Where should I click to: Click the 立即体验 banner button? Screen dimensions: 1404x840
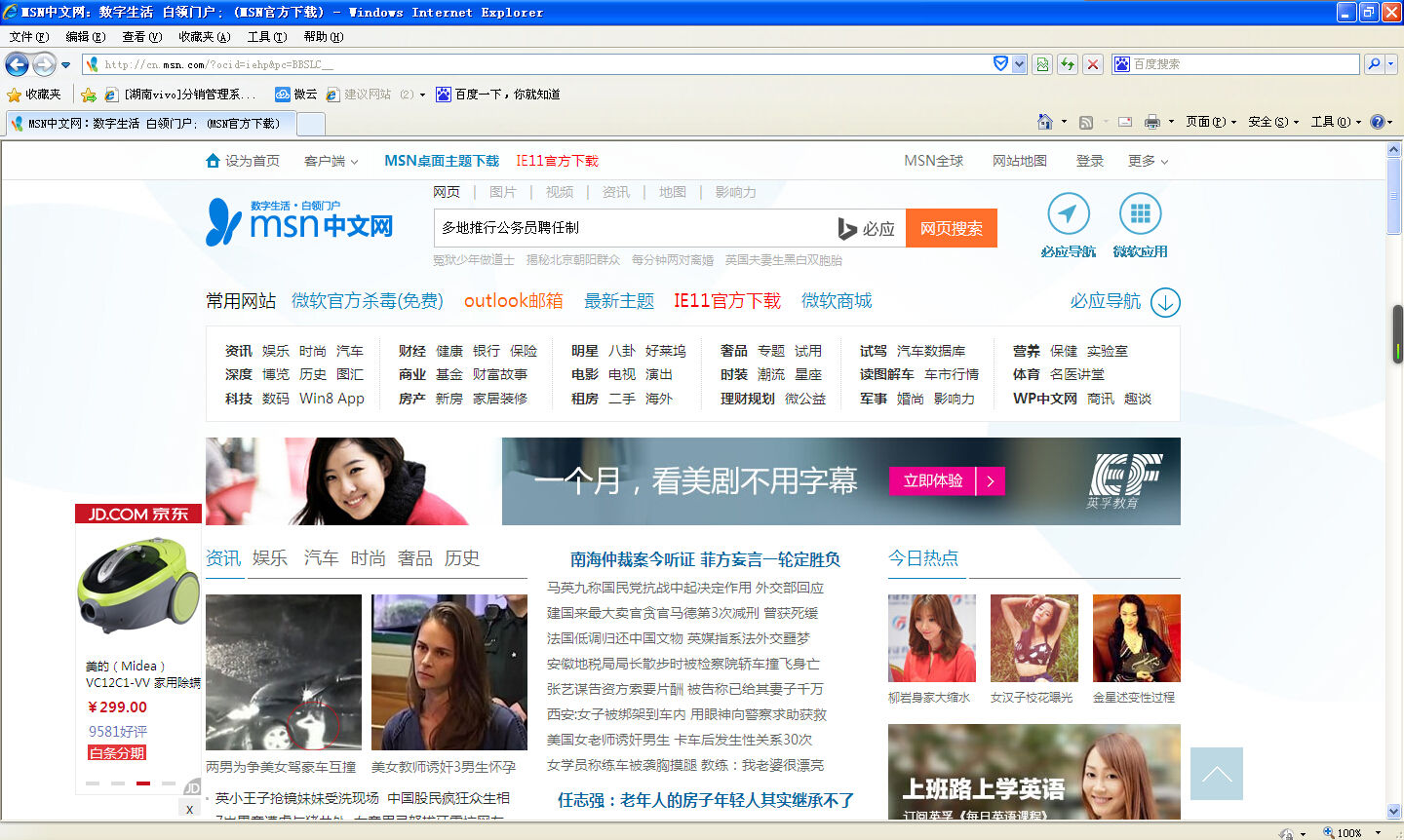point(947,480)
